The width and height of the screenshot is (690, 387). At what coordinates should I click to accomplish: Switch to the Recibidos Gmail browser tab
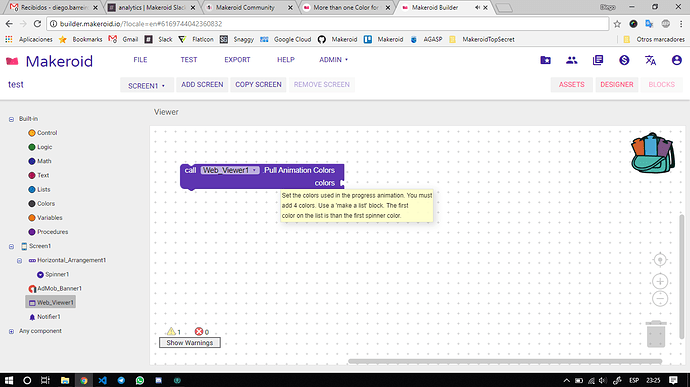(54, 7)
